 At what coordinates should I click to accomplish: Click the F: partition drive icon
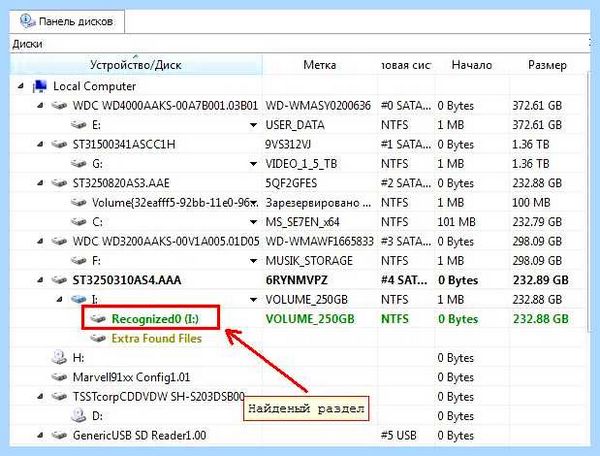pyautogui.click(x=79, y=261)
